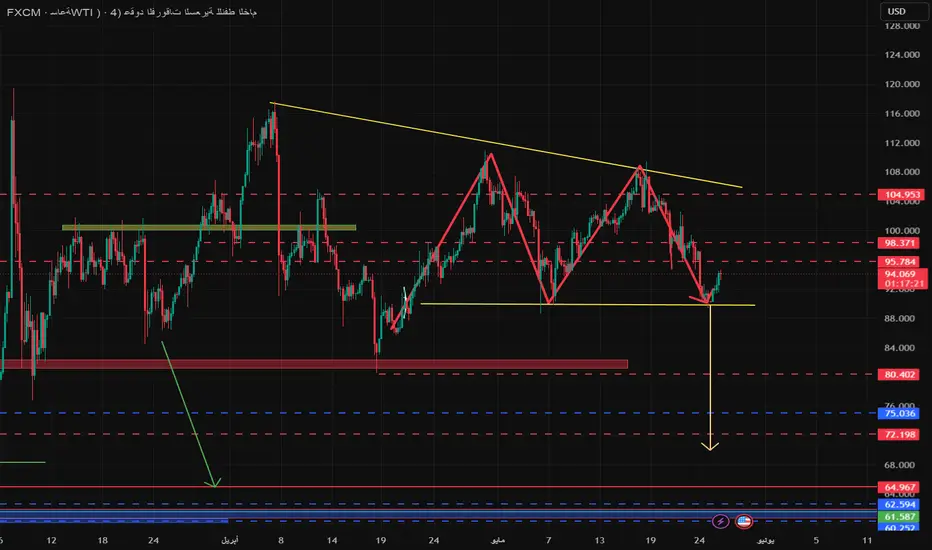Click the current price 94.069 label
Viewport: 932px width, 550px height.
coord(902,279)
